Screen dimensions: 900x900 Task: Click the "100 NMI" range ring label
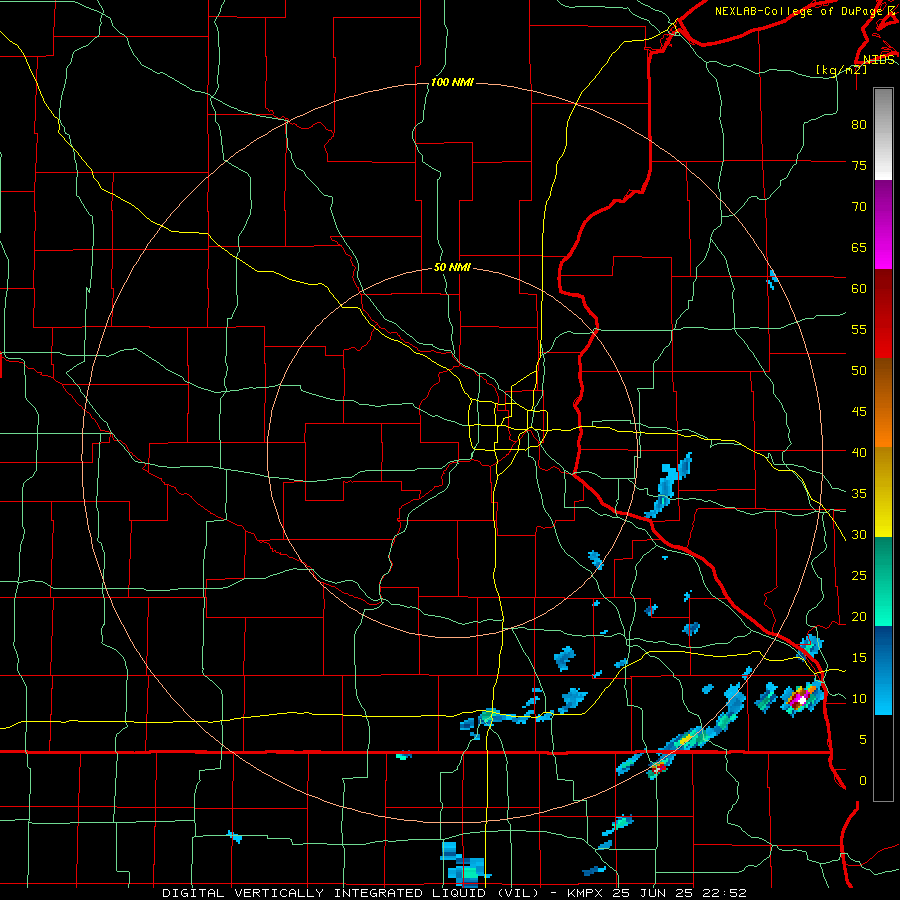coord(452,83)
